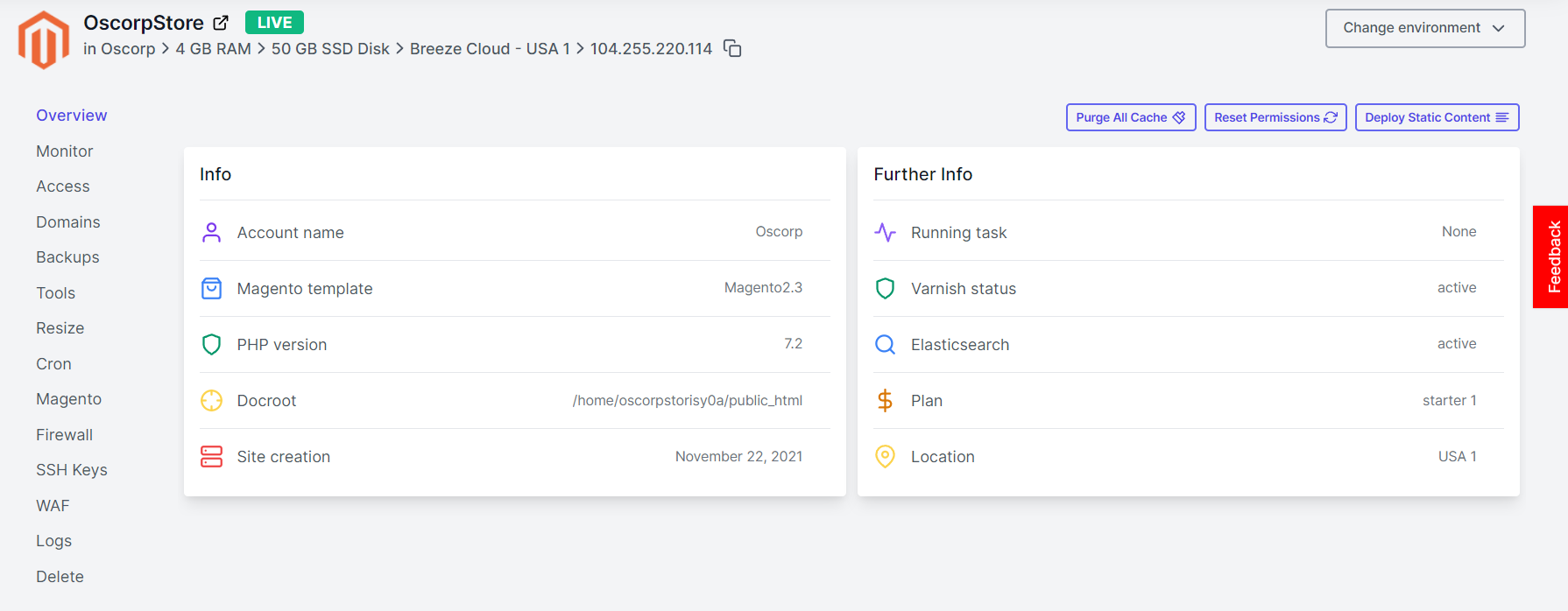Select Overview in the sidebar
1568x611 pixels.
coord(72,116)
